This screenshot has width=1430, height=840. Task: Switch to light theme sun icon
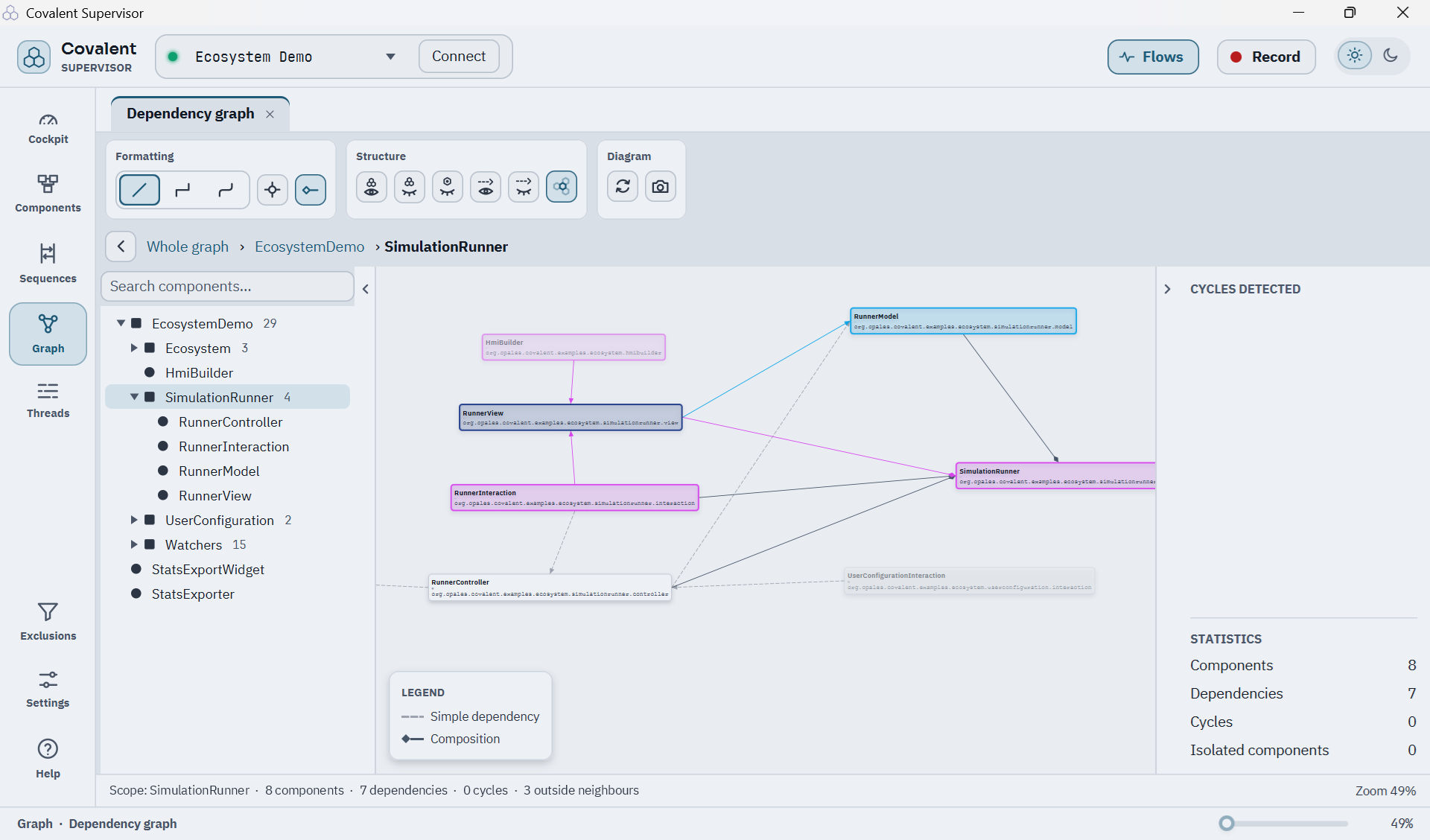[x=1355, y=56]
